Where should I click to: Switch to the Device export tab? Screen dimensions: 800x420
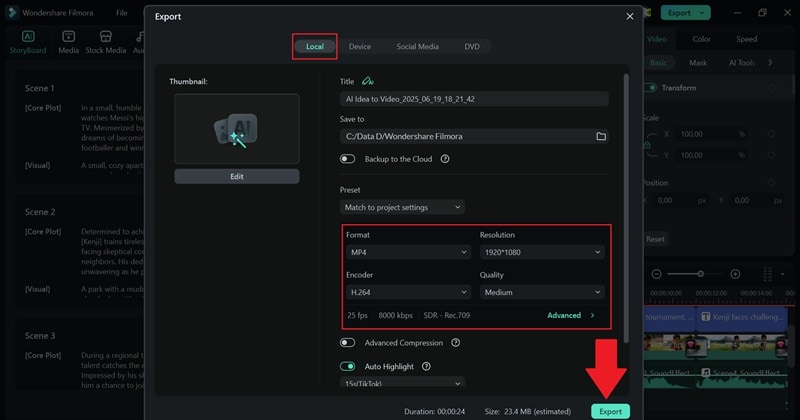[360, 46]
